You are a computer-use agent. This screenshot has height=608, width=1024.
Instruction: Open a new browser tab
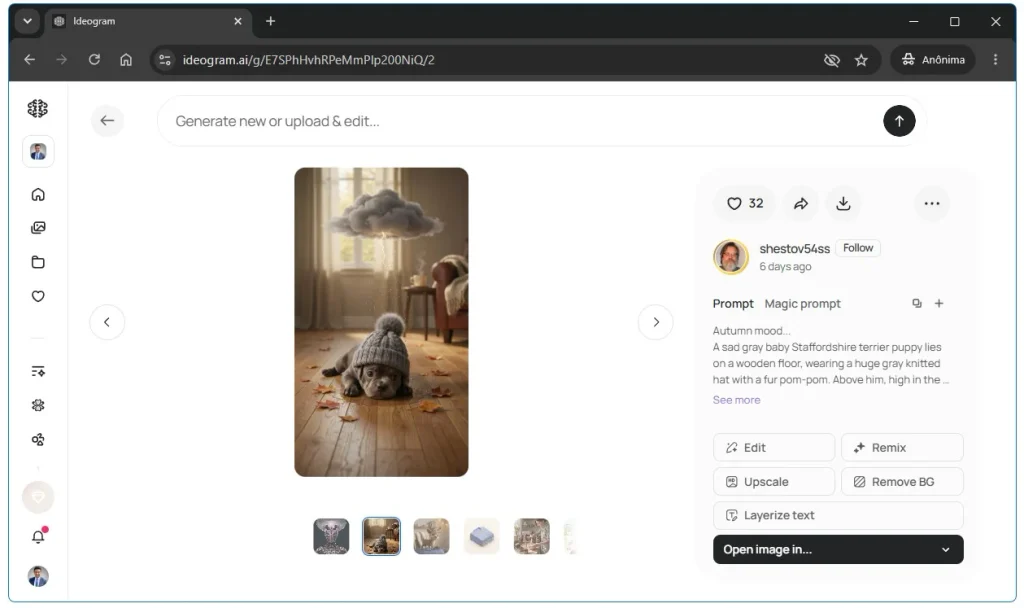tap(270, 21)
